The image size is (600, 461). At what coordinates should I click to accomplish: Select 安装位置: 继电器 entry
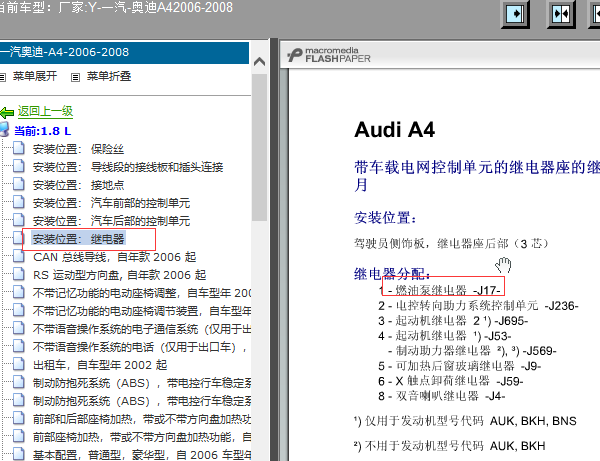tap(78, 239)
